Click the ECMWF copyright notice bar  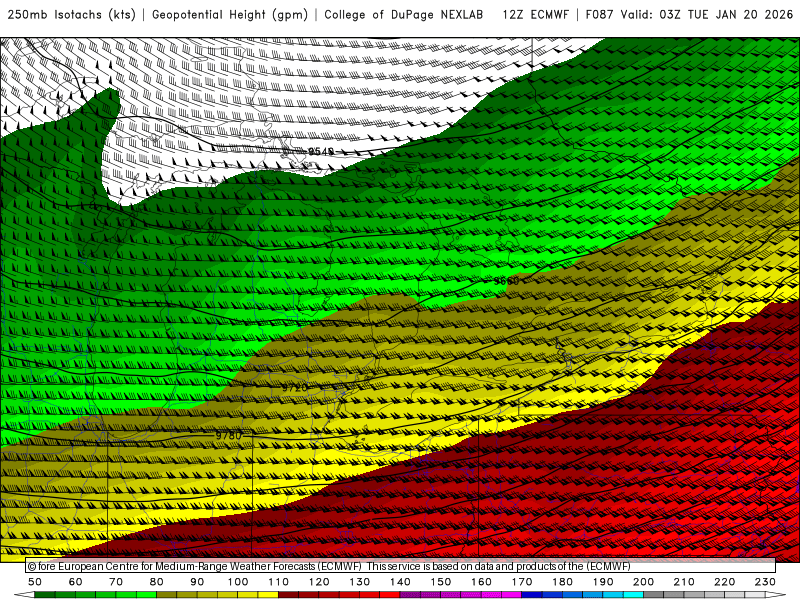click(x=401, y=566)
